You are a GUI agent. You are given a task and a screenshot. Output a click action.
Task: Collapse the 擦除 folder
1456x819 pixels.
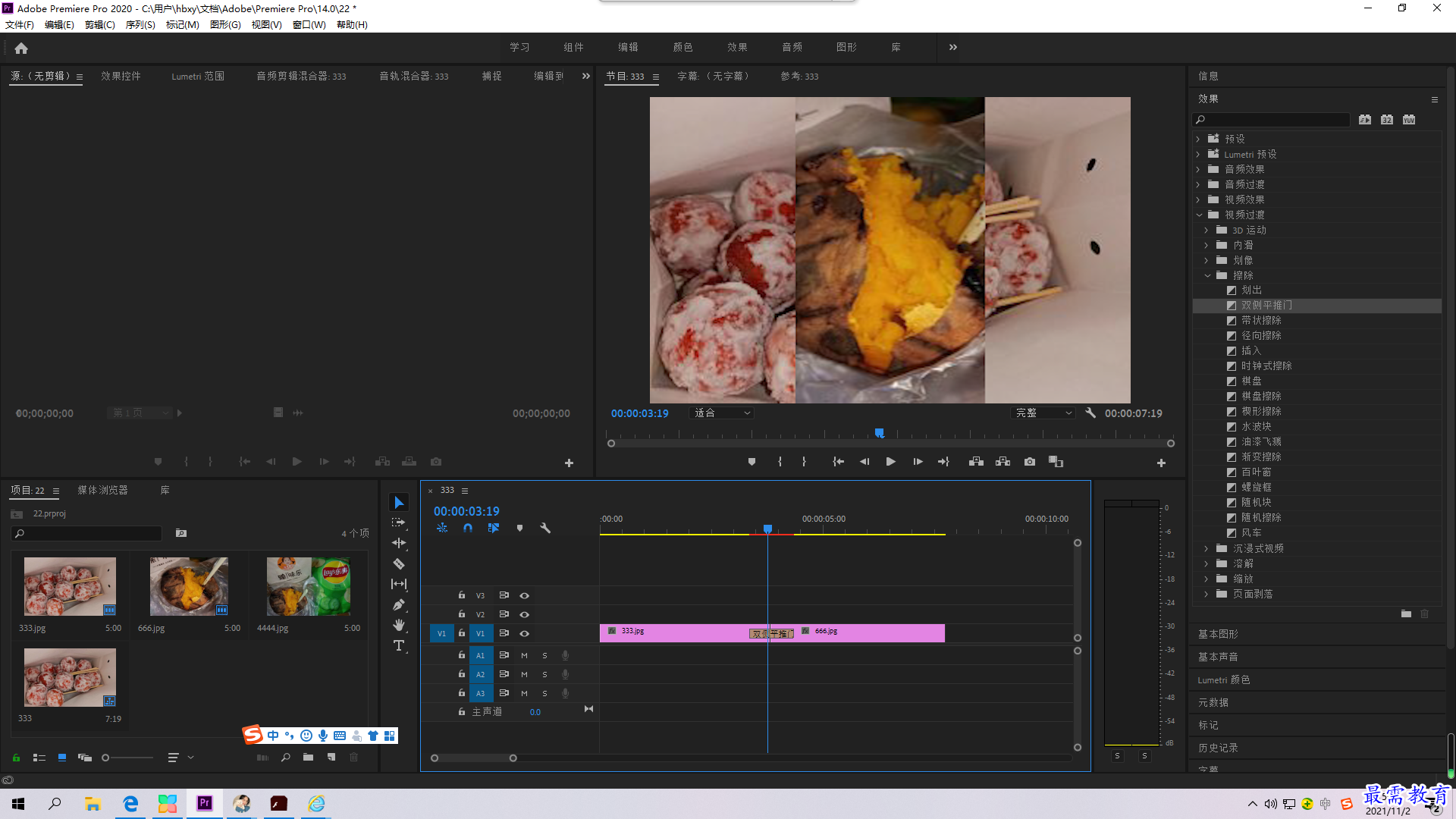pyautogui.click(x=1207, y=276)
